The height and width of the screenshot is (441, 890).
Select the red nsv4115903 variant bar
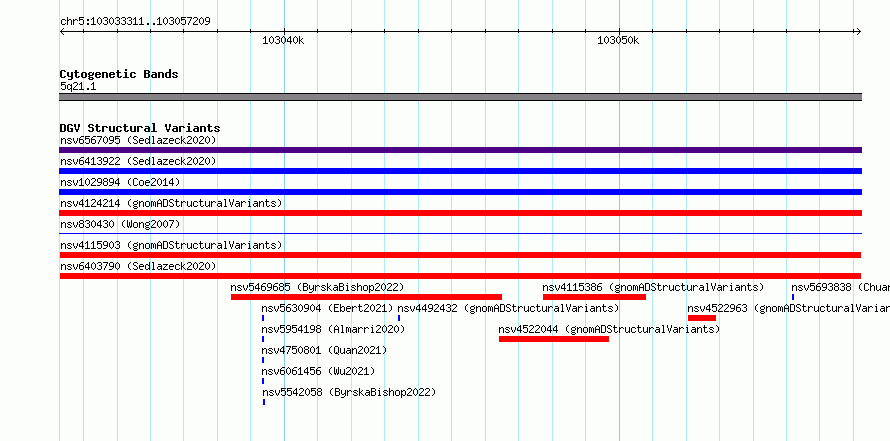tap(460, 255)
